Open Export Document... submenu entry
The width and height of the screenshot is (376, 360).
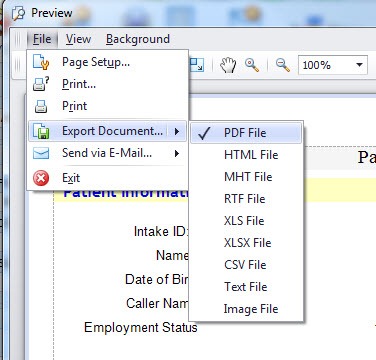click(107, 131)
